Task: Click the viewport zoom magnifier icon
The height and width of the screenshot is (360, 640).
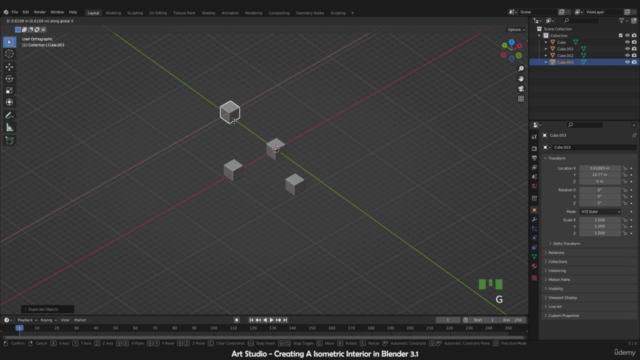Action: [521, 69]
